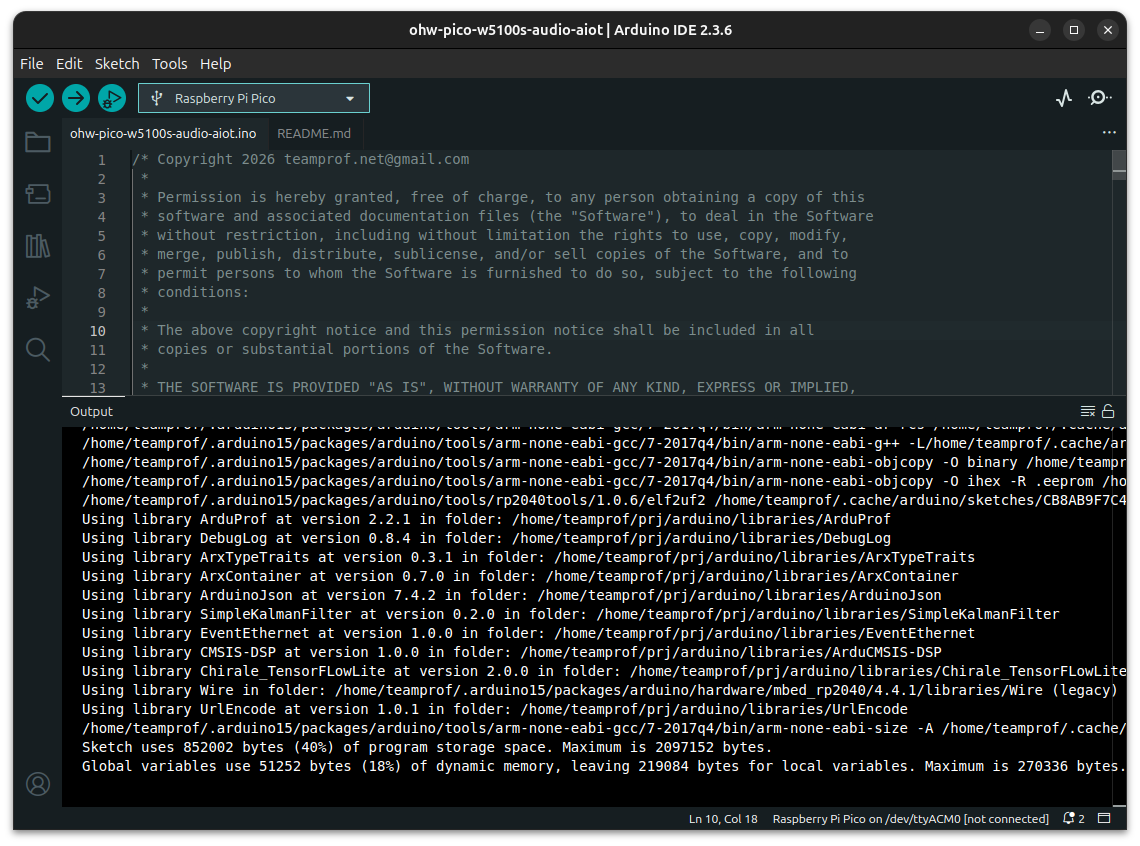Open the Serial Monitor
This screenshot has height=846, width=1140.
pos(1099,98)
